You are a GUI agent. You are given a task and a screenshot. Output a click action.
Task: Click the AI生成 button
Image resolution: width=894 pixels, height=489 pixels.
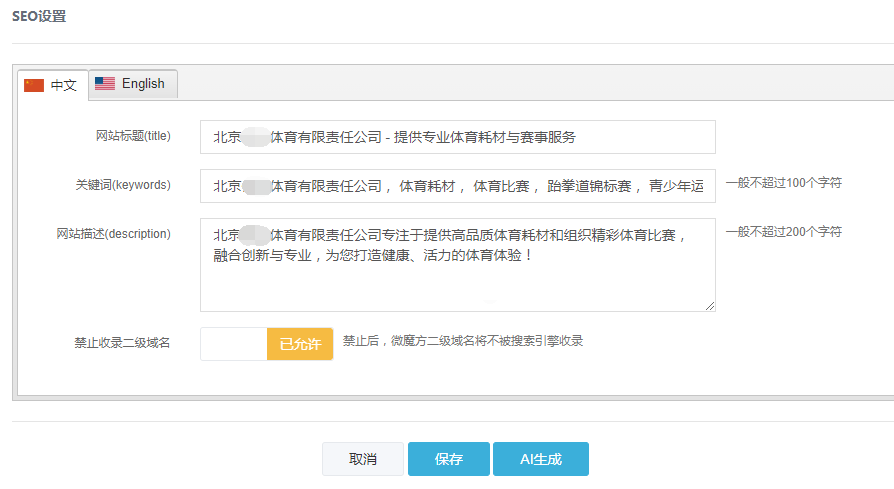click(541, 459)
